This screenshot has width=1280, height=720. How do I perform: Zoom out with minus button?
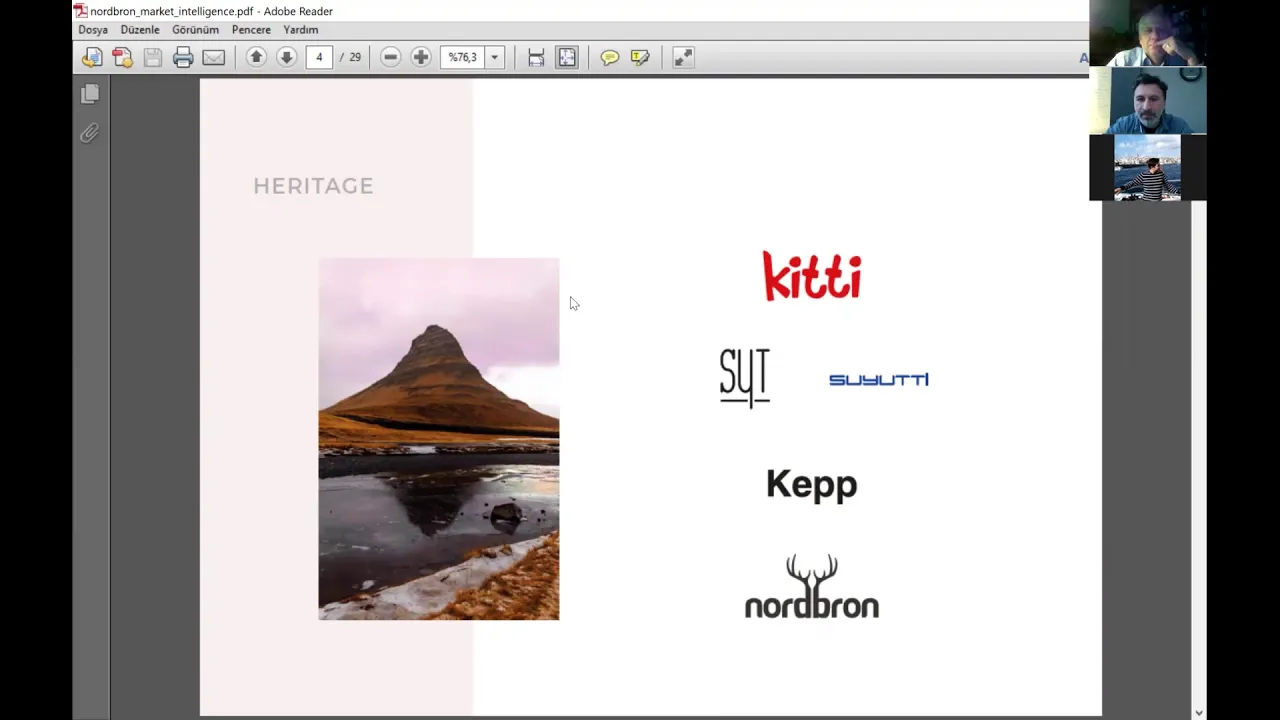pos(391,57)
